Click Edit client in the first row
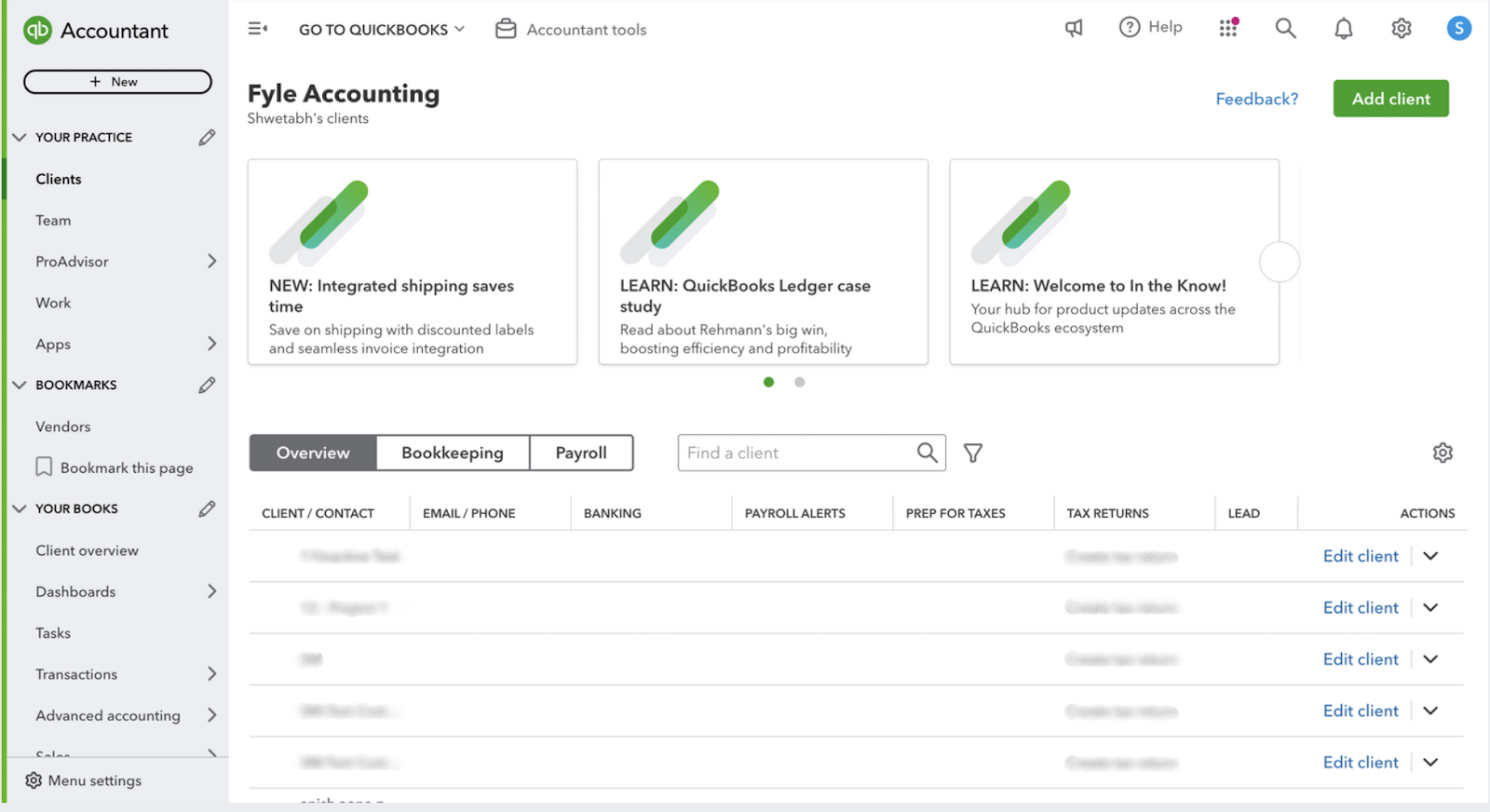 coord(1361,556)
